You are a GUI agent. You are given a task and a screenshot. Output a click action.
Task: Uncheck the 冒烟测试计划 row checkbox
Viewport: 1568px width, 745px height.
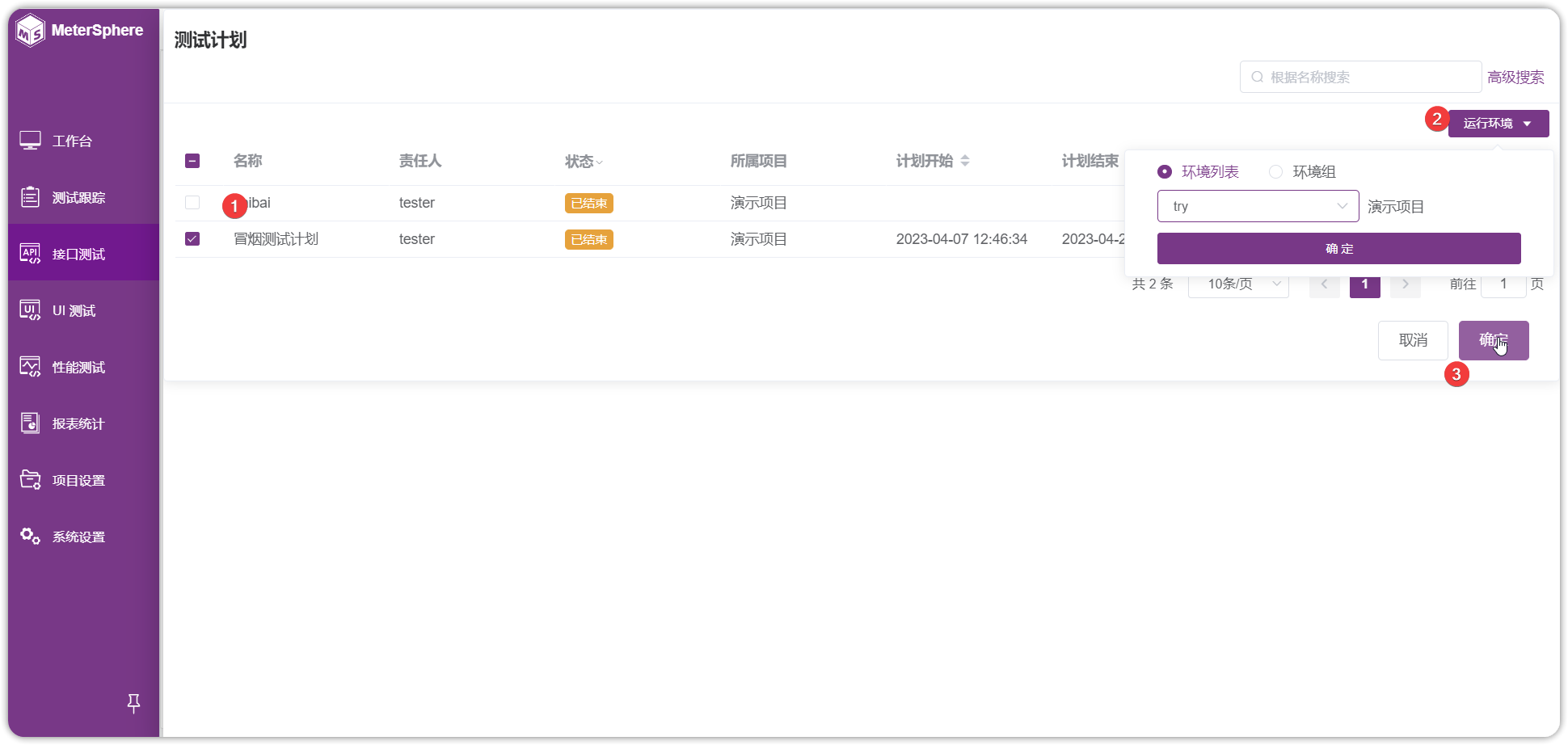click(192, 239)
